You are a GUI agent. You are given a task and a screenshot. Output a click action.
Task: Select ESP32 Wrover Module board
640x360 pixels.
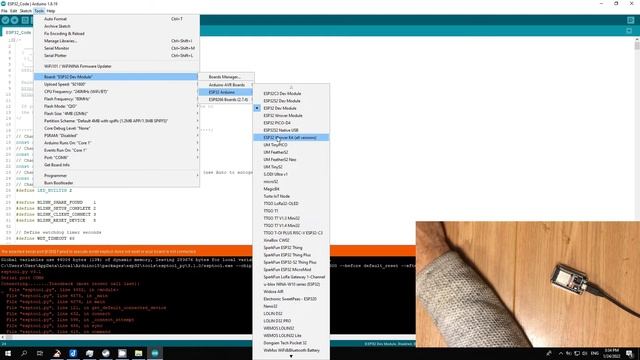click(x=291, y=116)
